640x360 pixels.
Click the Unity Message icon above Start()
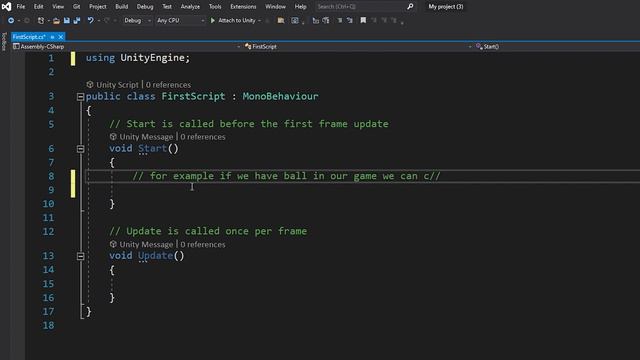coord(113,137)
